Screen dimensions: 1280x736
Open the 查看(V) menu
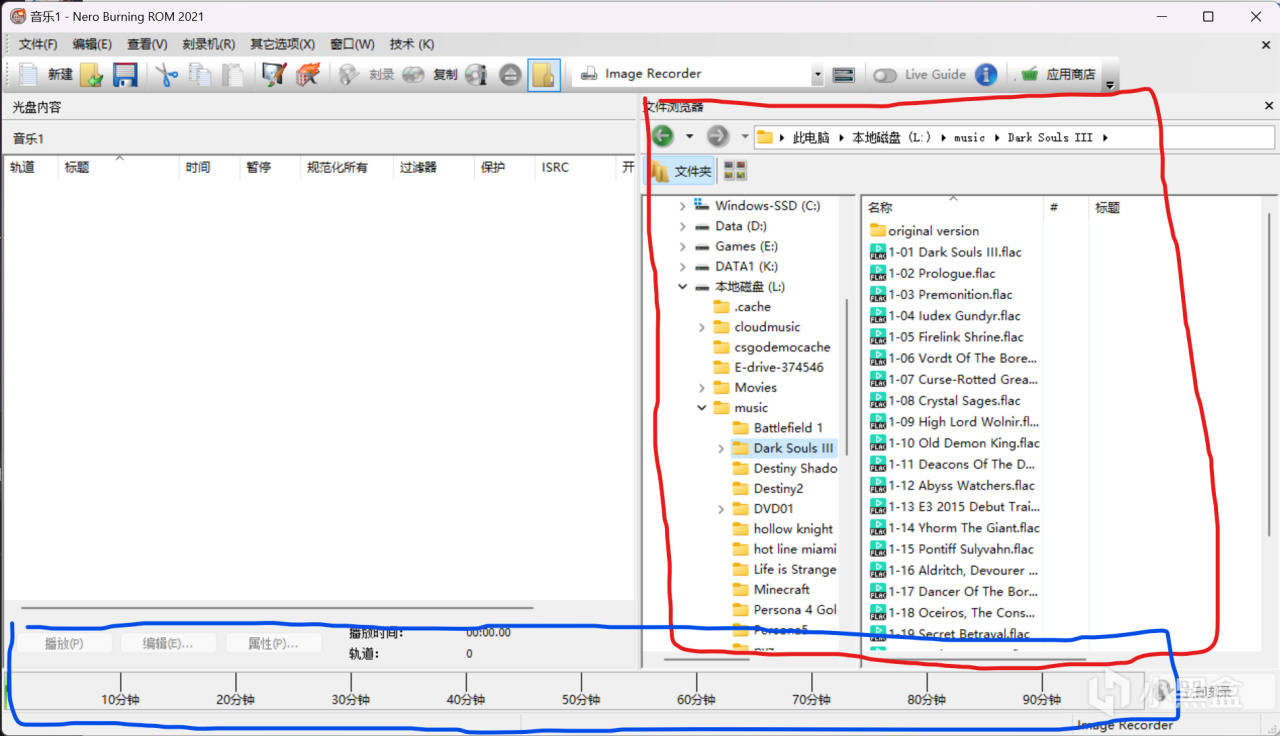147,44
